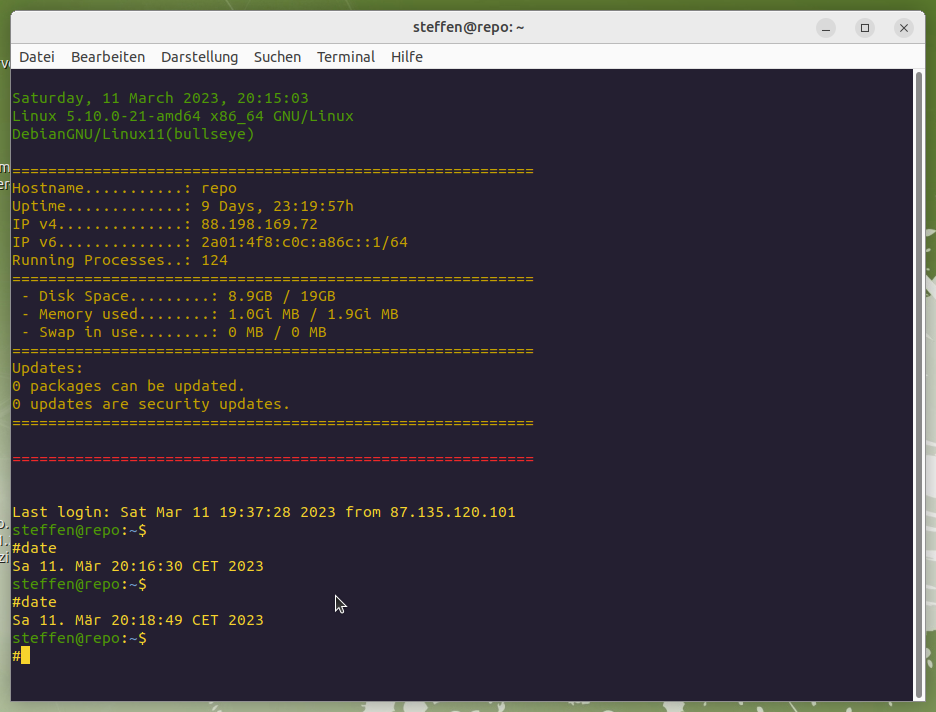
Task: Maximize the steffen@repo terminal window
Action: [x=865, y=28]
